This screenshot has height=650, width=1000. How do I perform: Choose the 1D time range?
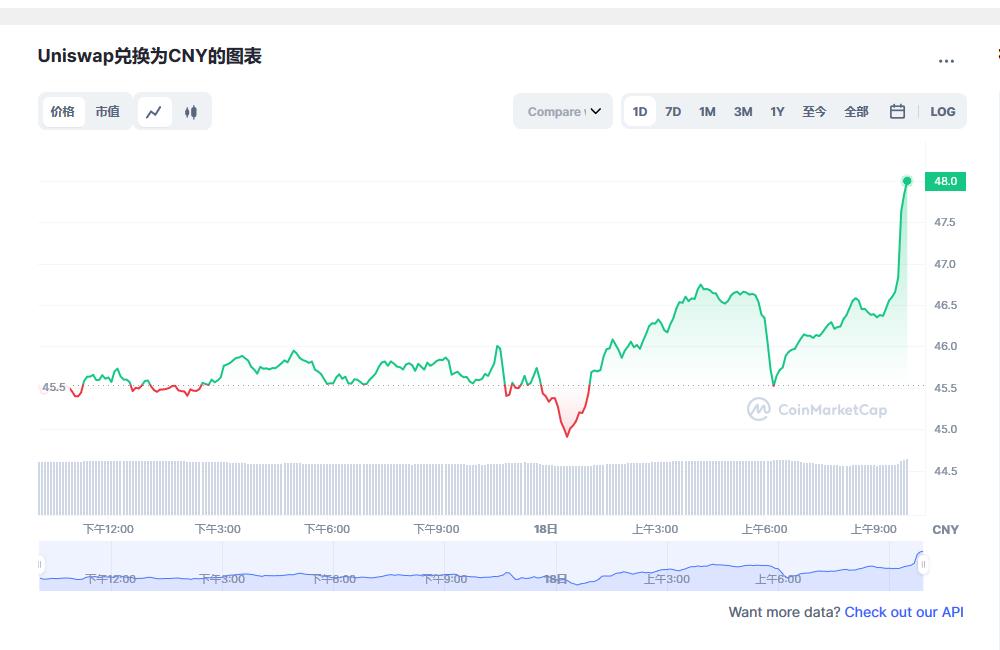tap(640, 112)
